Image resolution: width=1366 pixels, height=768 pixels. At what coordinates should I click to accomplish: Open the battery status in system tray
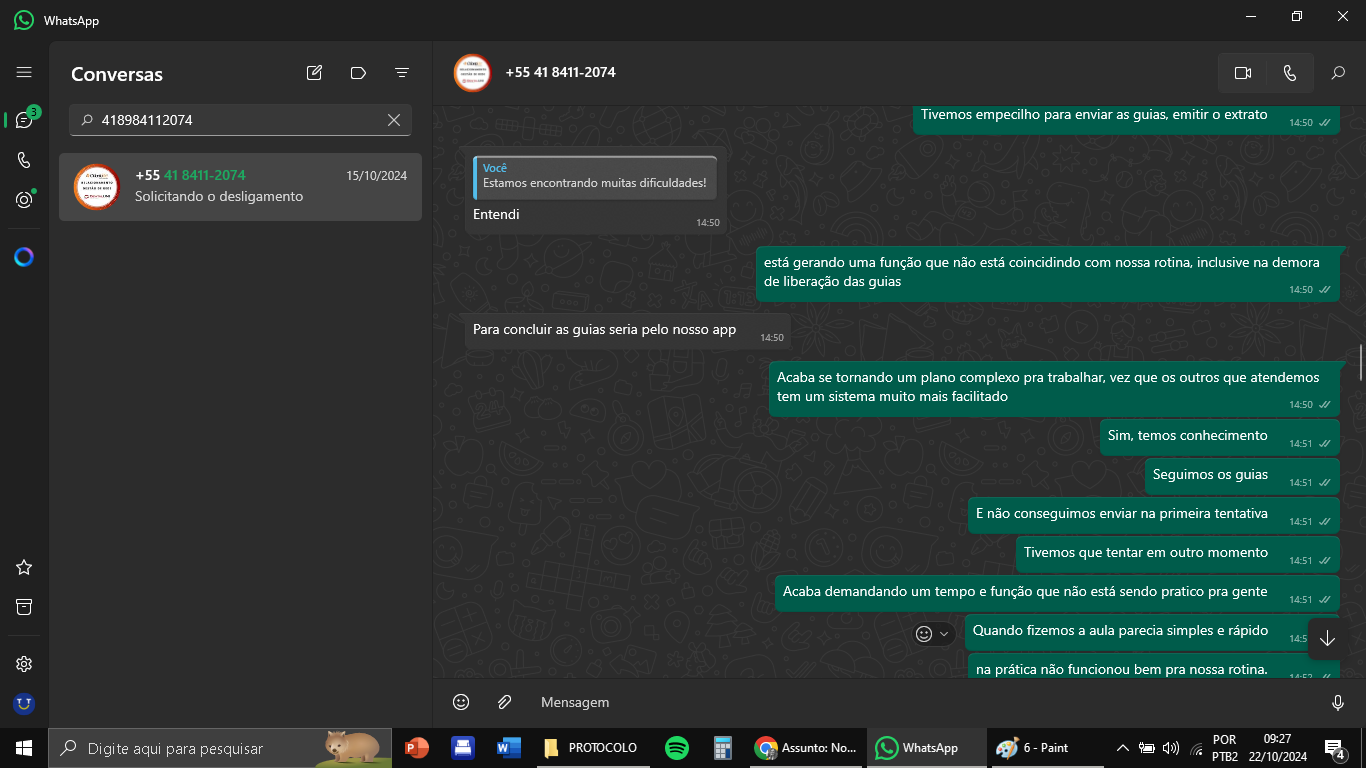pos(1147,748)
